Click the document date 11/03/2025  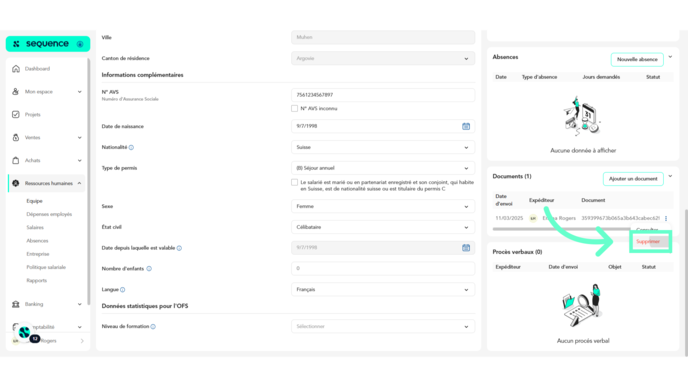[x=509, y=218]
